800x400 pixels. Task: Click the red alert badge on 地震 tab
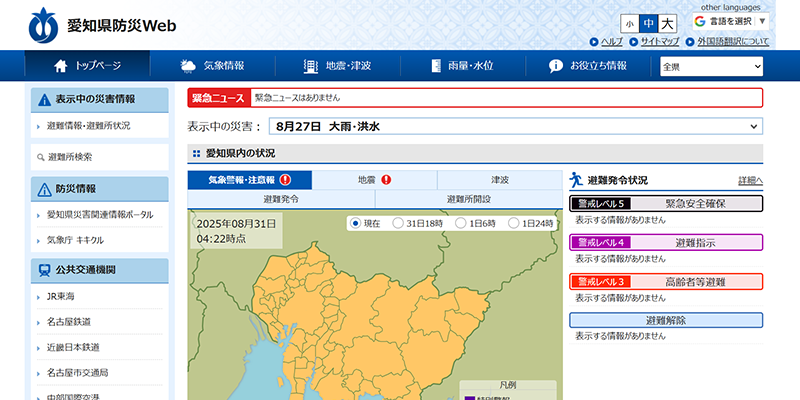pyautogui.click(x=386, y=180)
